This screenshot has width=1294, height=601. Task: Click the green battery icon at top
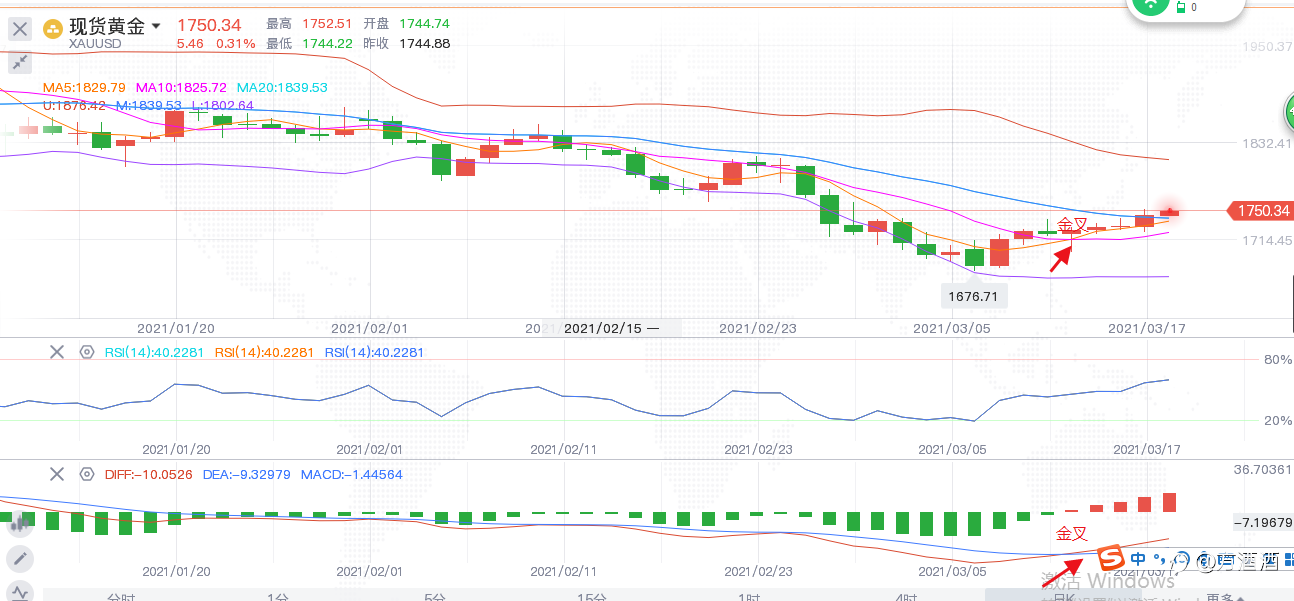1181,7
